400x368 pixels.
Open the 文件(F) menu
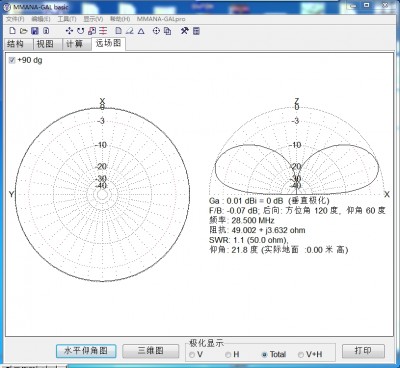click(15, 19)
